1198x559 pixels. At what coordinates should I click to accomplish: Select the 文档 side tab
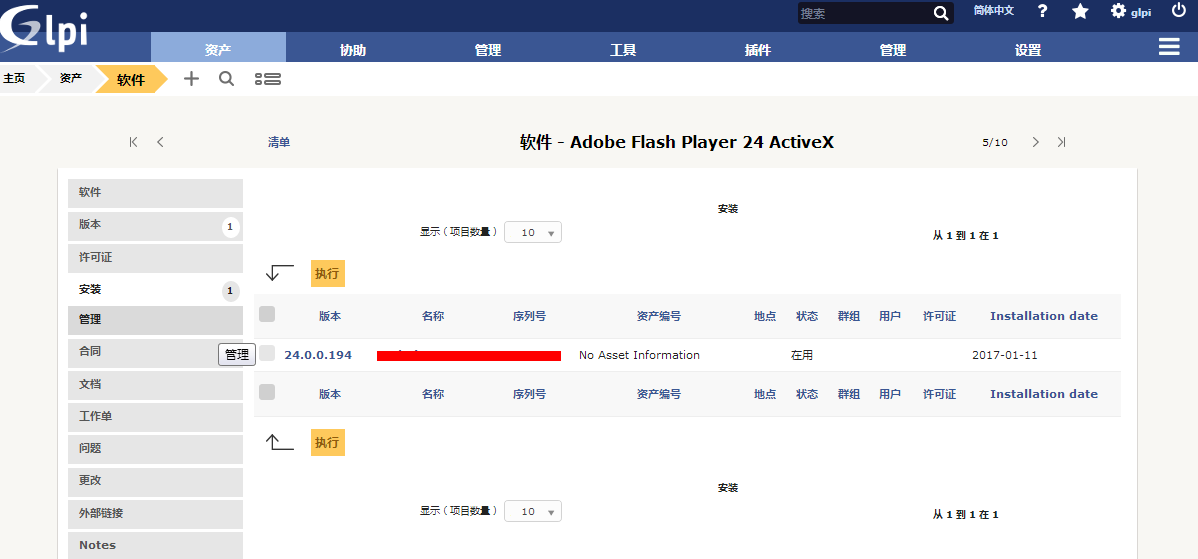[155, 384]
